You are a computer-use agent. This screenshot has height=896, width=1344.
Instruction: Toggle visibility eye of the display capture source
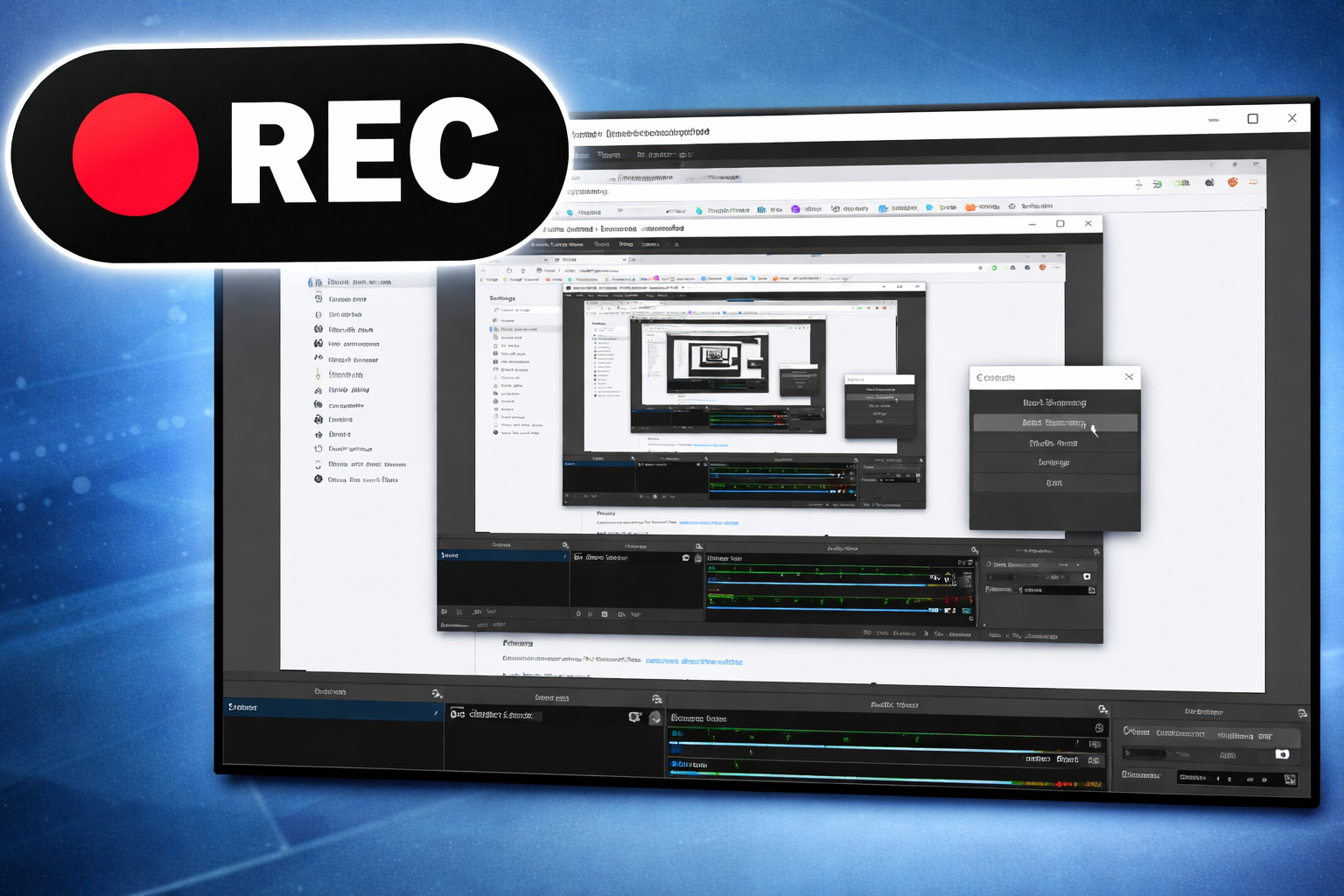point(635,717)
